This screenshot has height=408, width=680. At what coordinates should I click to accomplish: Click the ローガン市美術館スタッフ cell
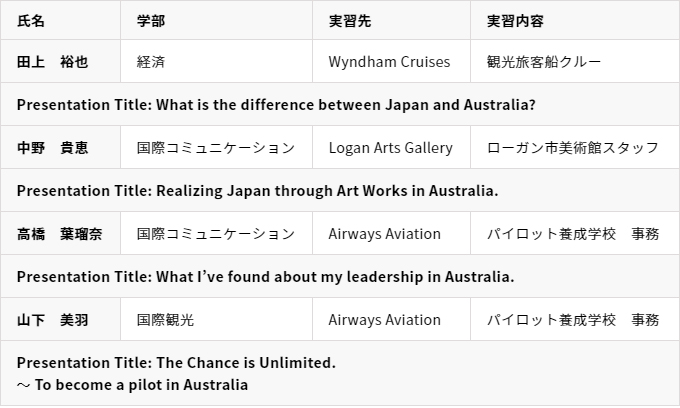[x=575, y=147]
